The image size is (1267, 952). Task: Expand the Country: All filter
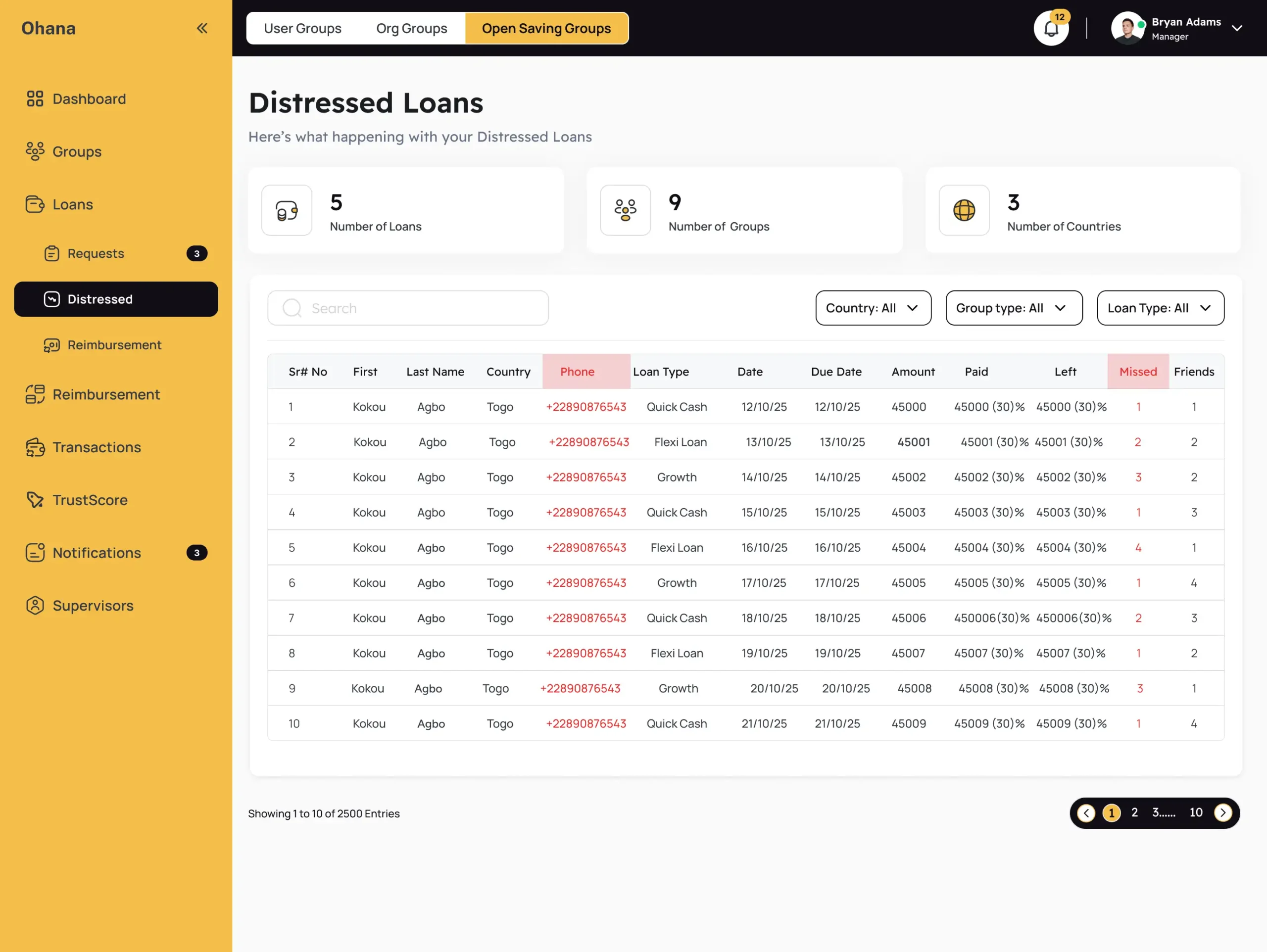(x=873, y=308)
